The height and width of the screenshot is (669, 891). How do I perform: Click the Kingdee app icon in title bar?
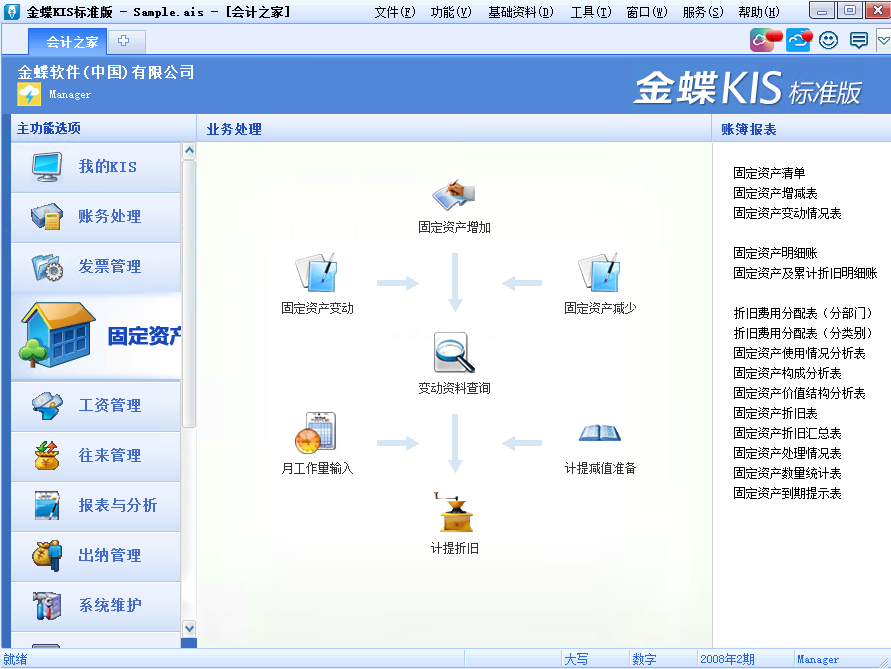(x=12, y=11)
